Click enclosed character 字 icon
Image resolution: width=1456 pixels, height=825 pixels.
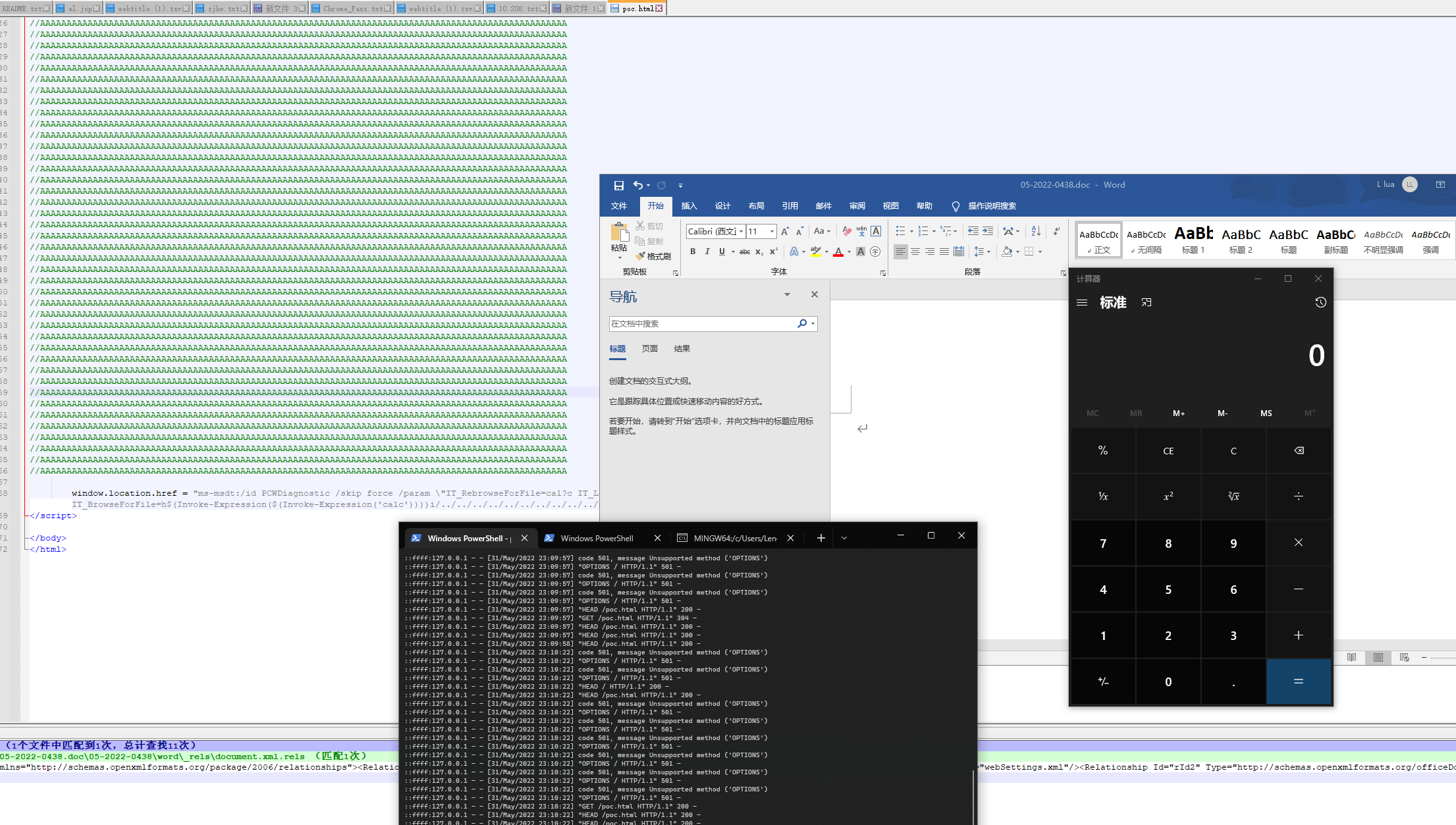click(875, 252)
